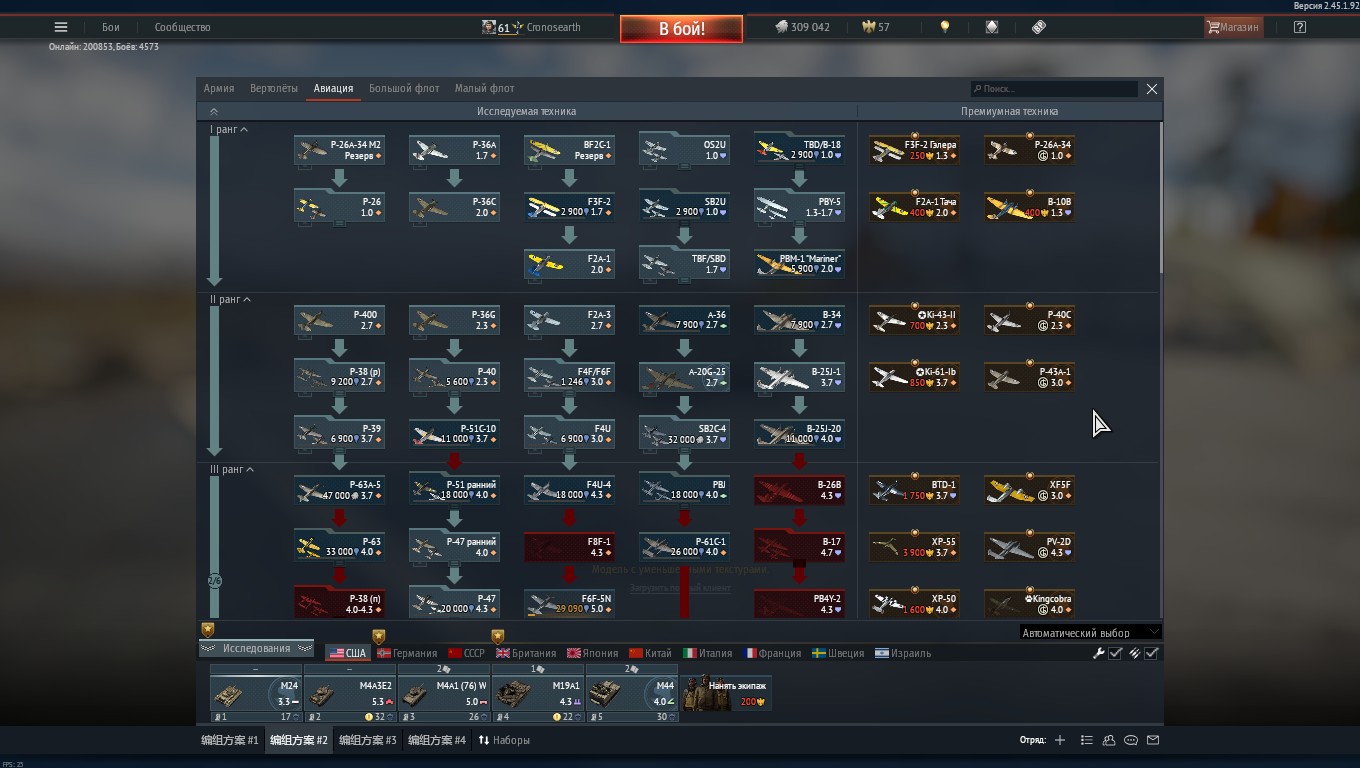Switch to the Малый флот tab

point(484,88)
